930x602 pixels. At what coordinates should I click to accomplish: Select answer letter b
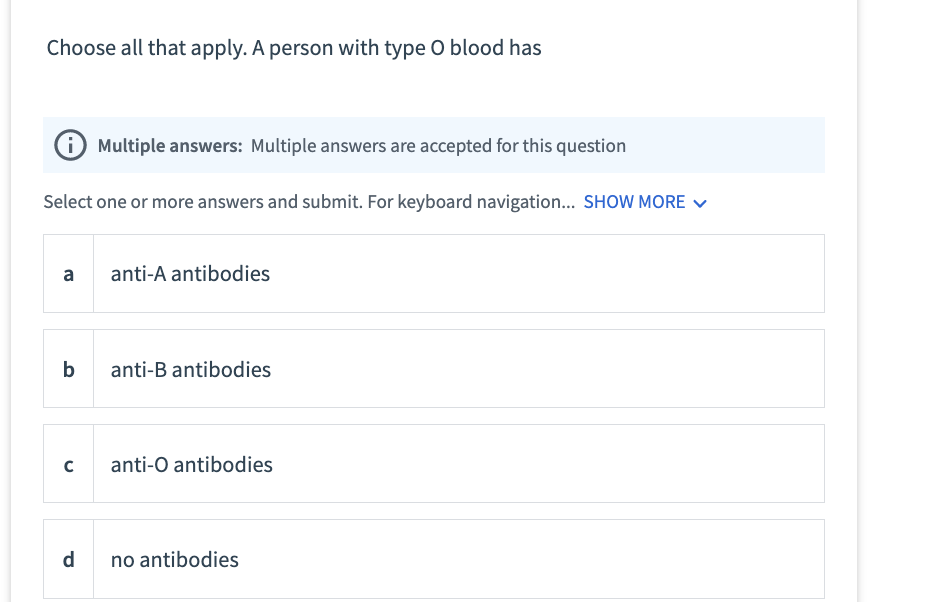click(x=68, y=369)
